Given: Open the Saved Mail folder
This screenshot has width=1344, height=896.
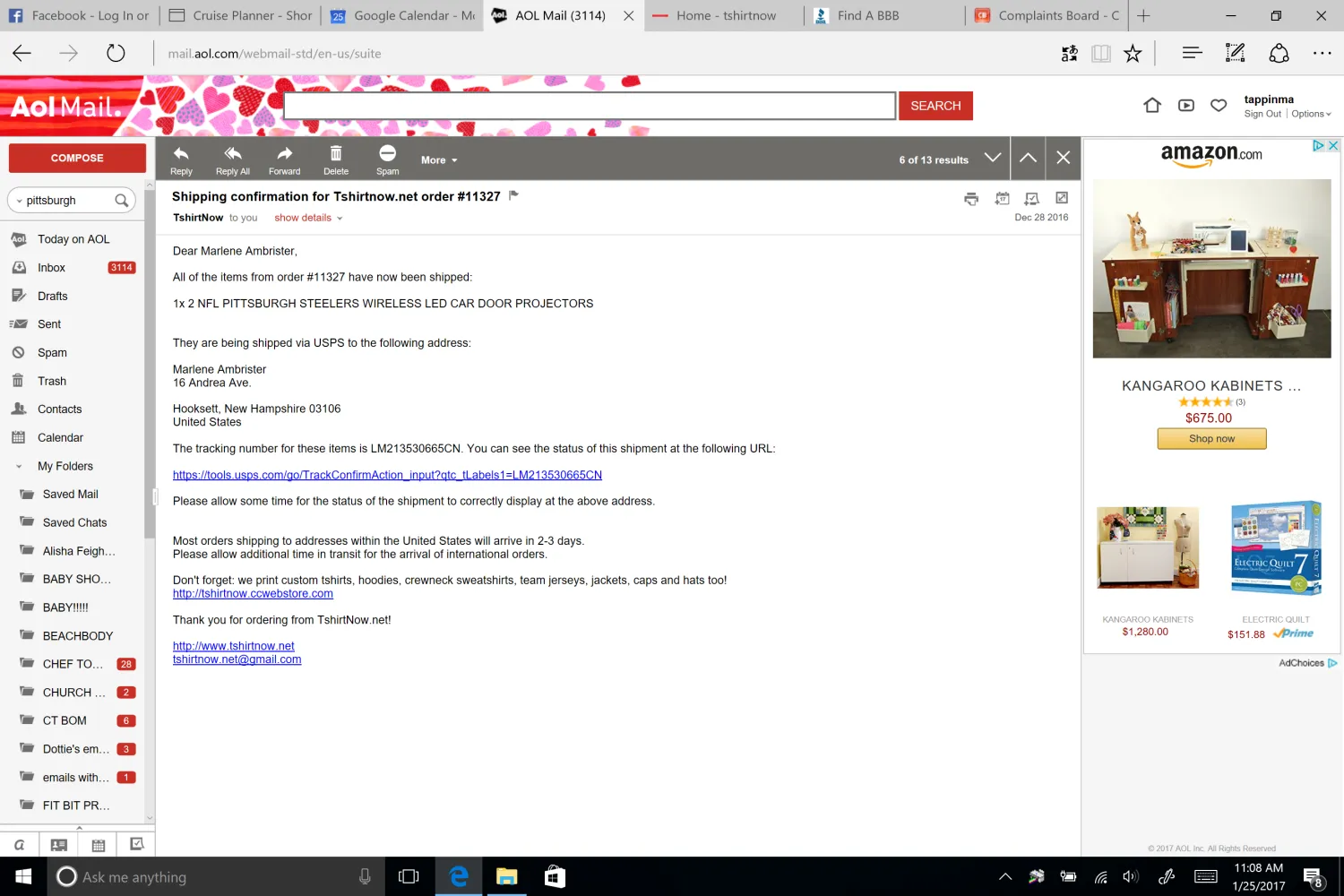Looking at the screenshot, I should (70, 495).
